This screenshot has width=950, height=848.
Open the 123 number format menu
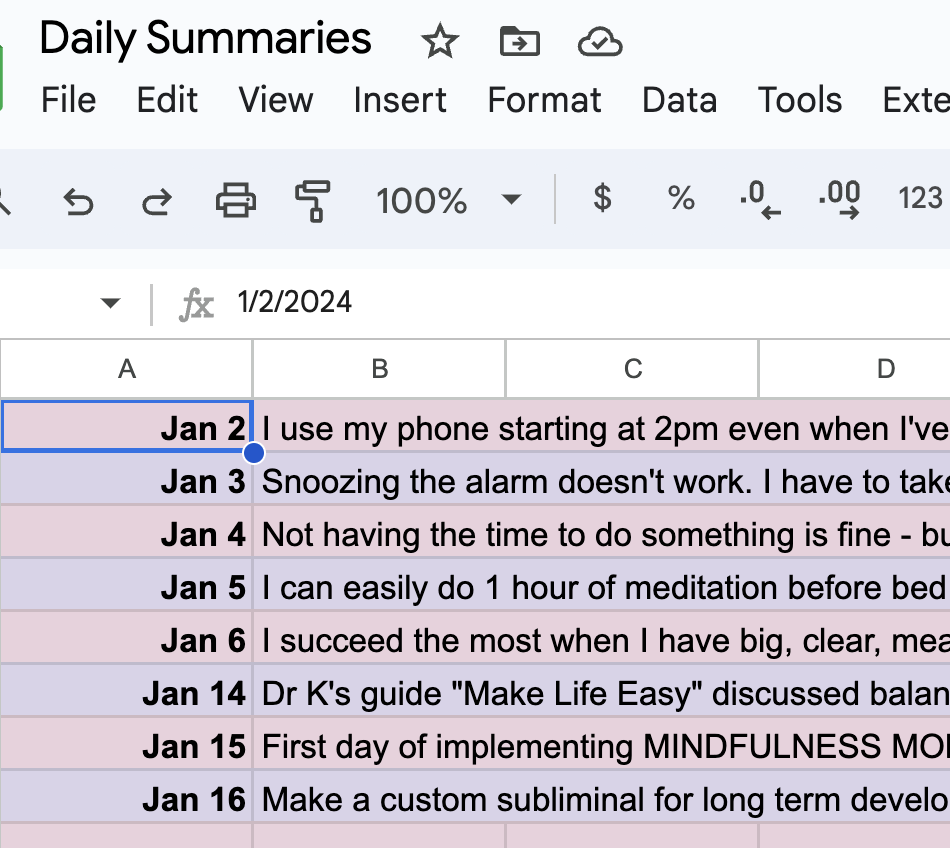920,199
